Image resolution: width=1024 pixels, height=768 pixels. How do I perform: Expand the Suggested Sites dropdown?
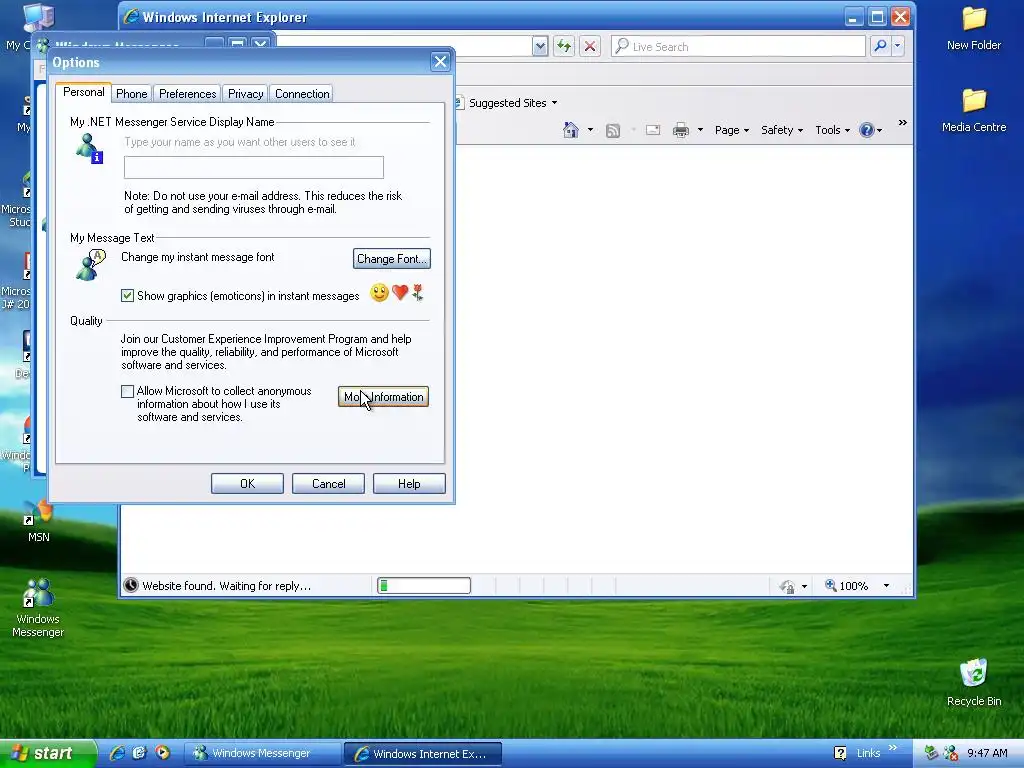tap(554, 103)
